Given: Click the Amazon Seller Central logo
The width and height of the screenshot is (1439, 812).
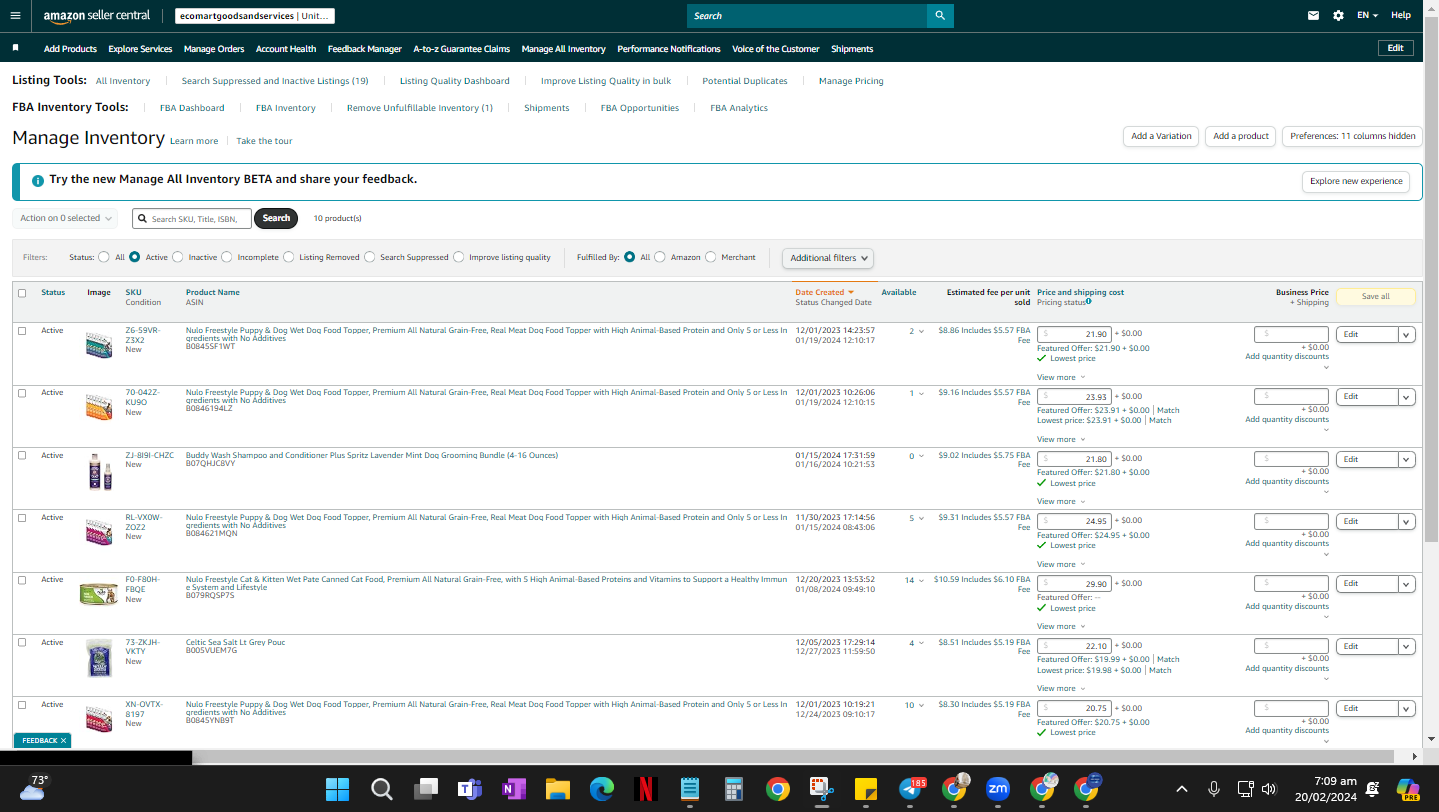Looking at the screenshot, I should point(96,16).
